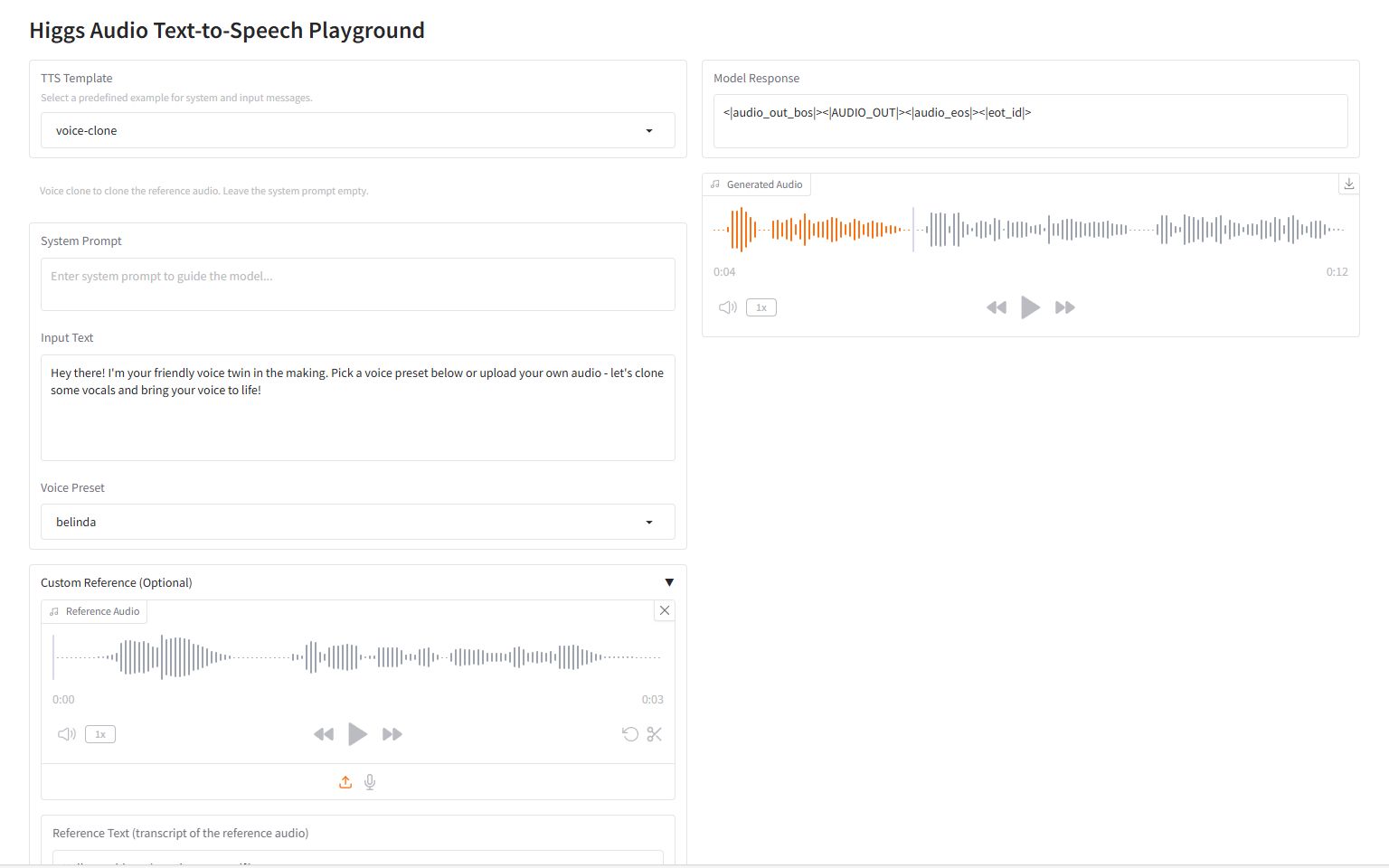The image size is (1389, 868).
Task: Mute the Generated Audio volume
Action: coord(727,307)
